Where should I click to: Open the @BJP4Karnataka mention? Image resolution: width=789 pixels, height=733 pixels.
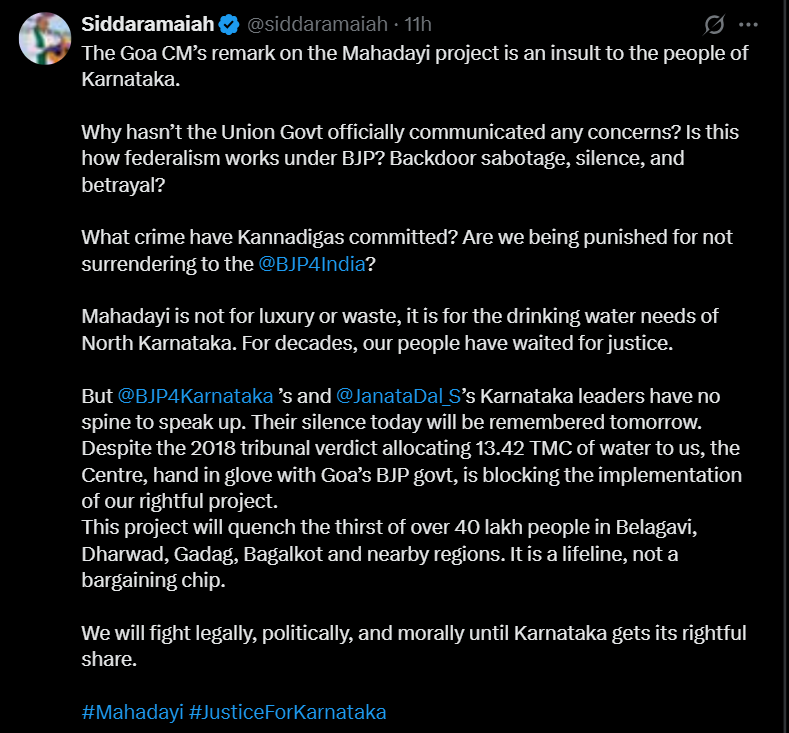[x=195, y=396]
